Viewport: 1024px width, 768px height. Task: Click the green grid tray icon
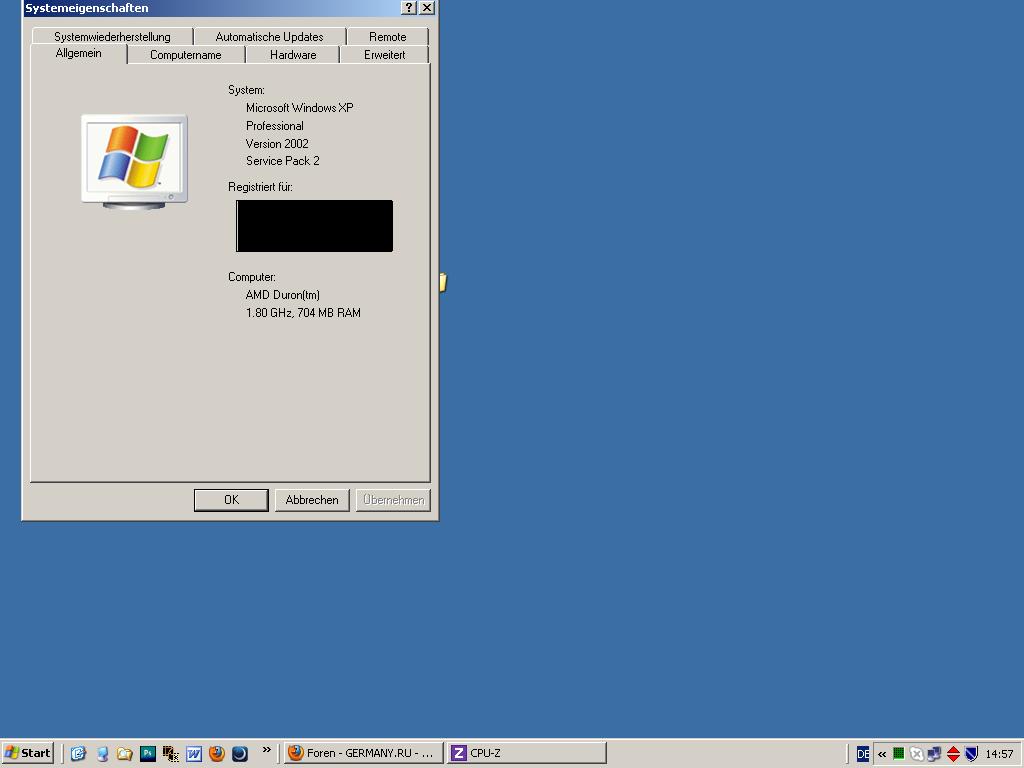click(x=899, y=754)
